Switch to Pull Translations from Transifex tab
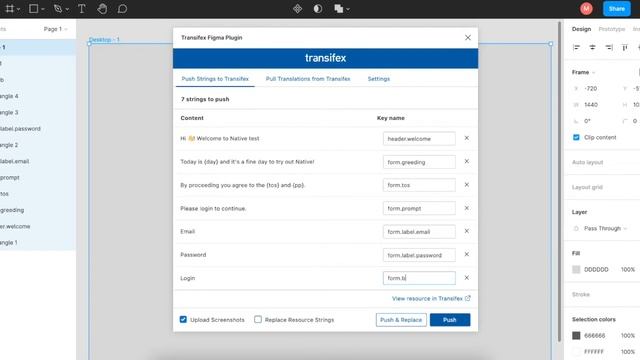Image resolution: width=640 pixels, height=360 pixels. tap(308, 79)
